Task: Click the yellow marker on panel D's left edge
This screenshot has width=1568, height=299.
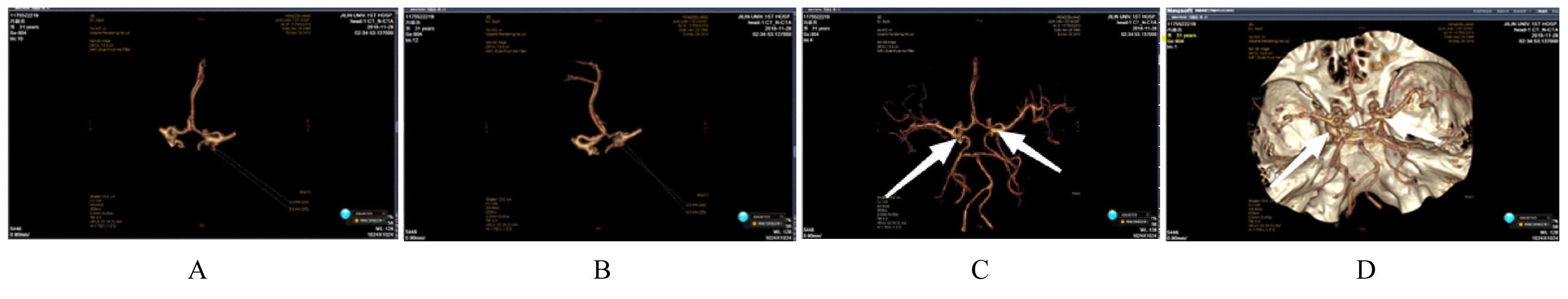Action: 1164,38
